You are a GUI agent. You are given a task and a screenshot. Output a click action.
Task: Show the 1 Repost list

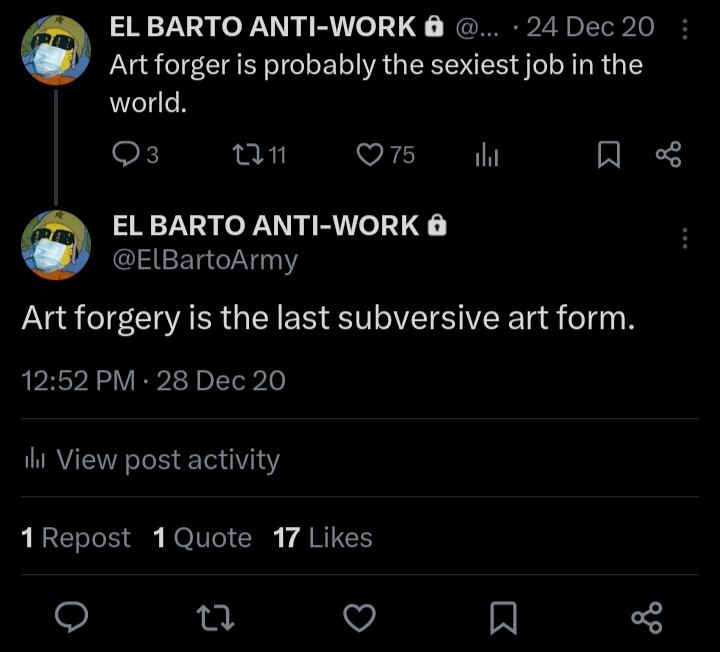(x=76, y=538)
